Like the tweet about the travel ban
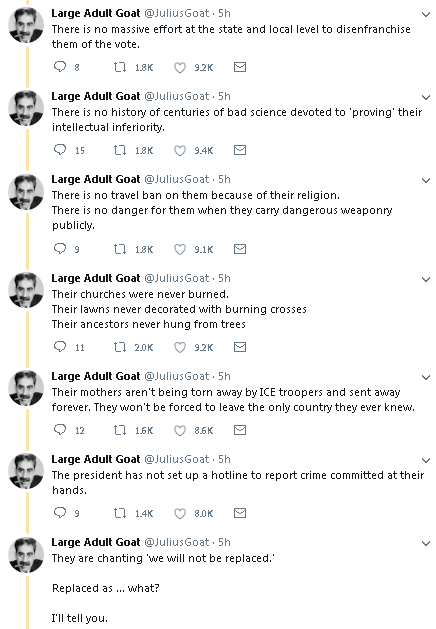The width and height of the screenshot is (436, 629). [x=180, y=249]
